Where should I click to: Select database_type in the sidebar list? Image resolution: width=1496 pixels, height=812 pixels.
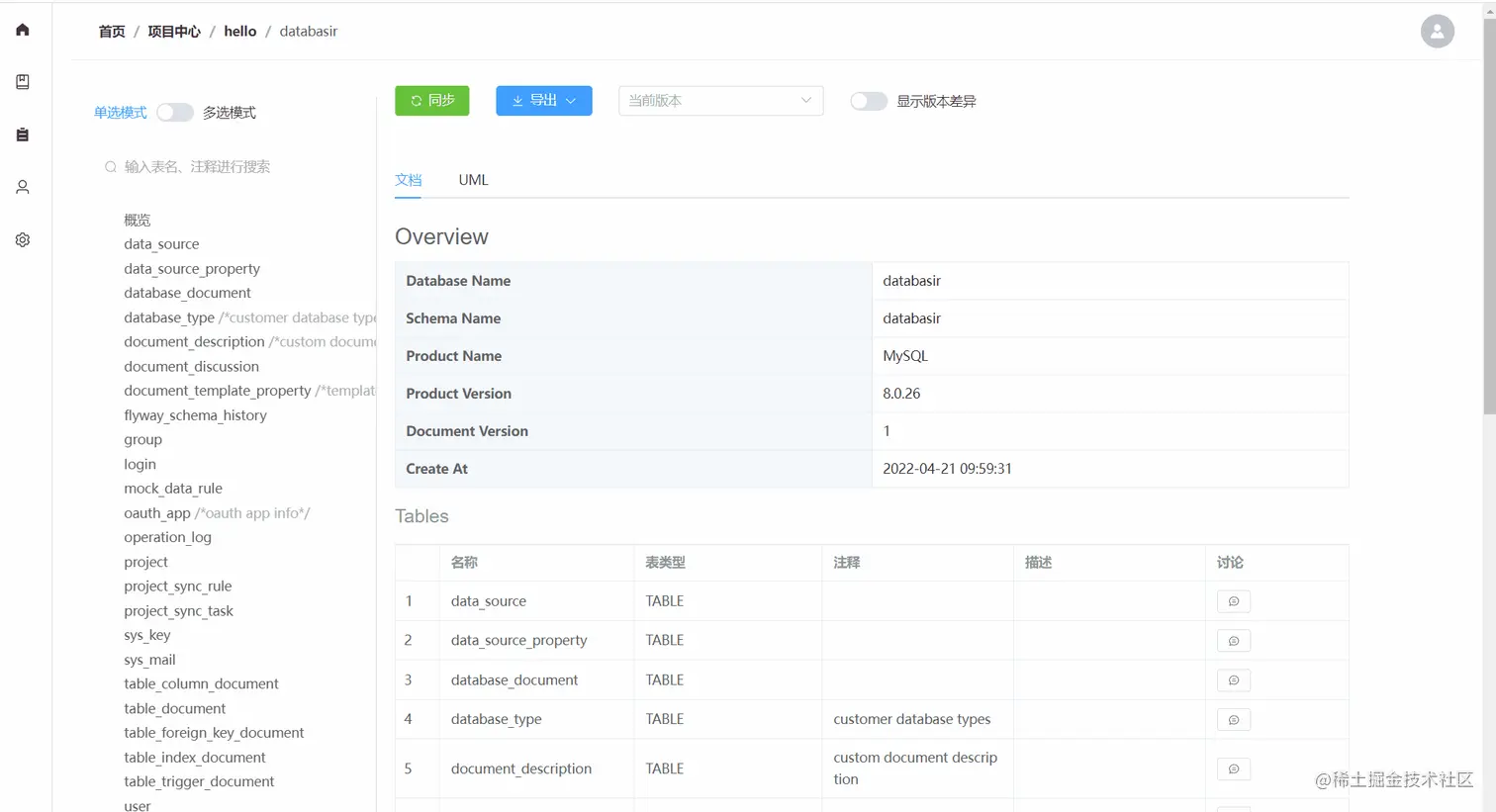coord(169,317)
